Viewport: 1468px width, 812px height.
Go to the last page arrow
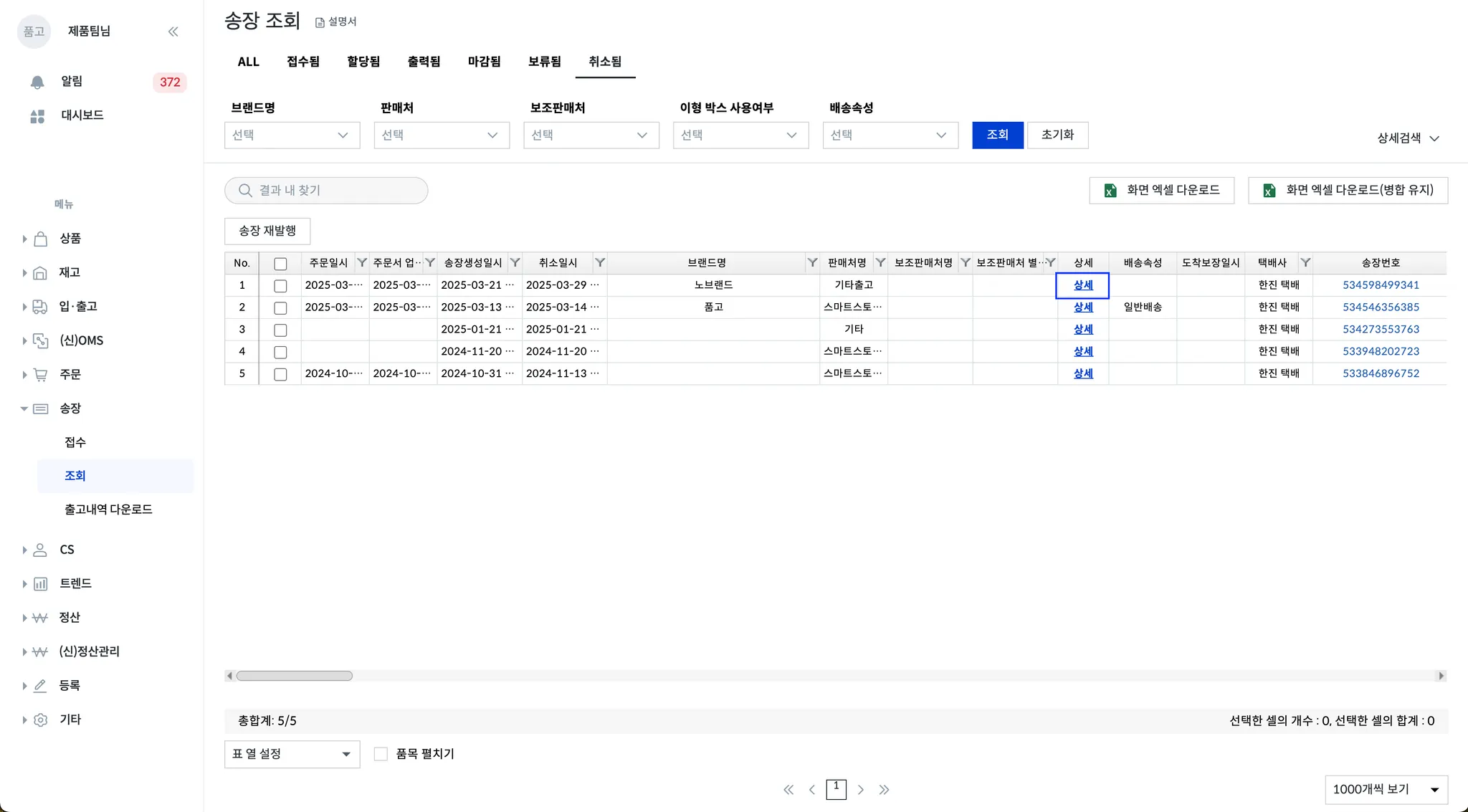pyautogui.click(x=884, y=790)
